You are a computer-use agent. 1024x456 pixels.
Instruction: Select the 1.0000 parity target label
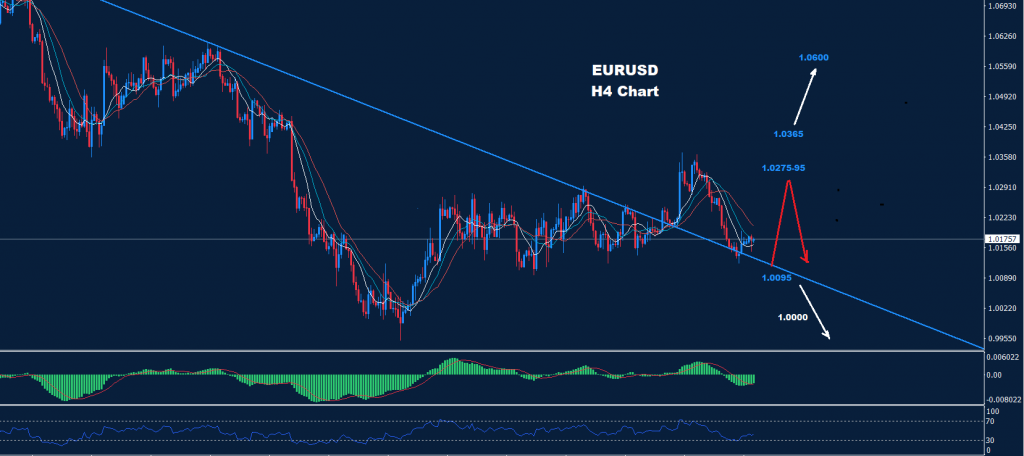[x=793, y=318]
